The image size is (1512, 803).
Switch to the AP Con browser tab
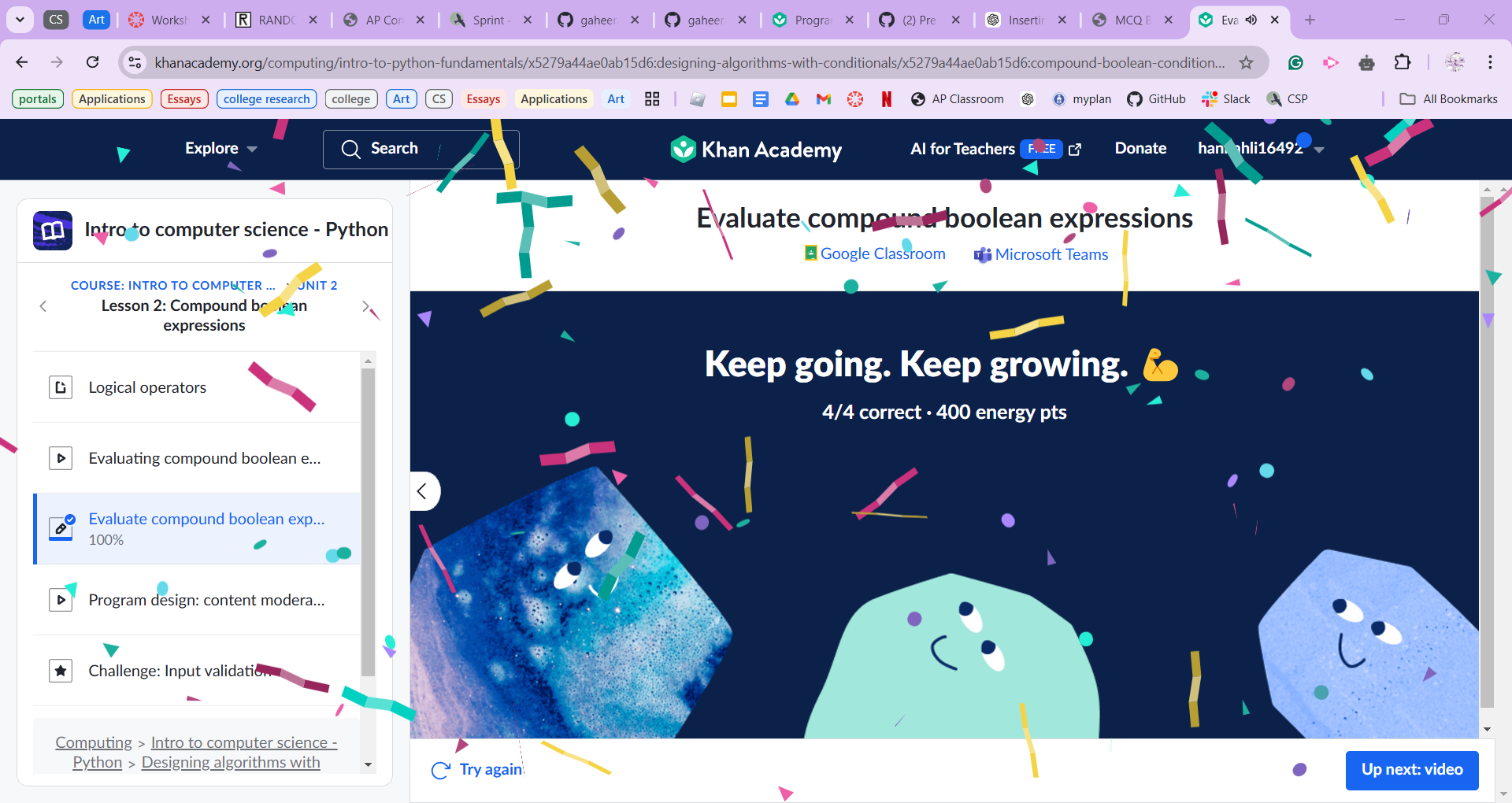pos(384,20)
